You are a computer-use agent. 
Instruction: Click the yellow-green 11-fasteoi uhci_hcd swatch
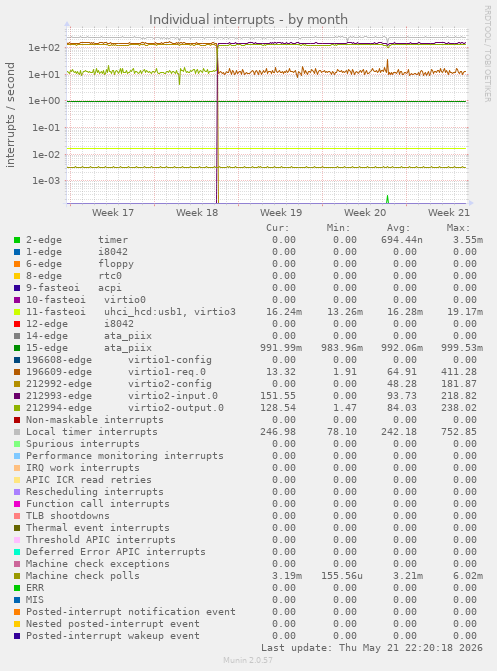tap(17, 312)
